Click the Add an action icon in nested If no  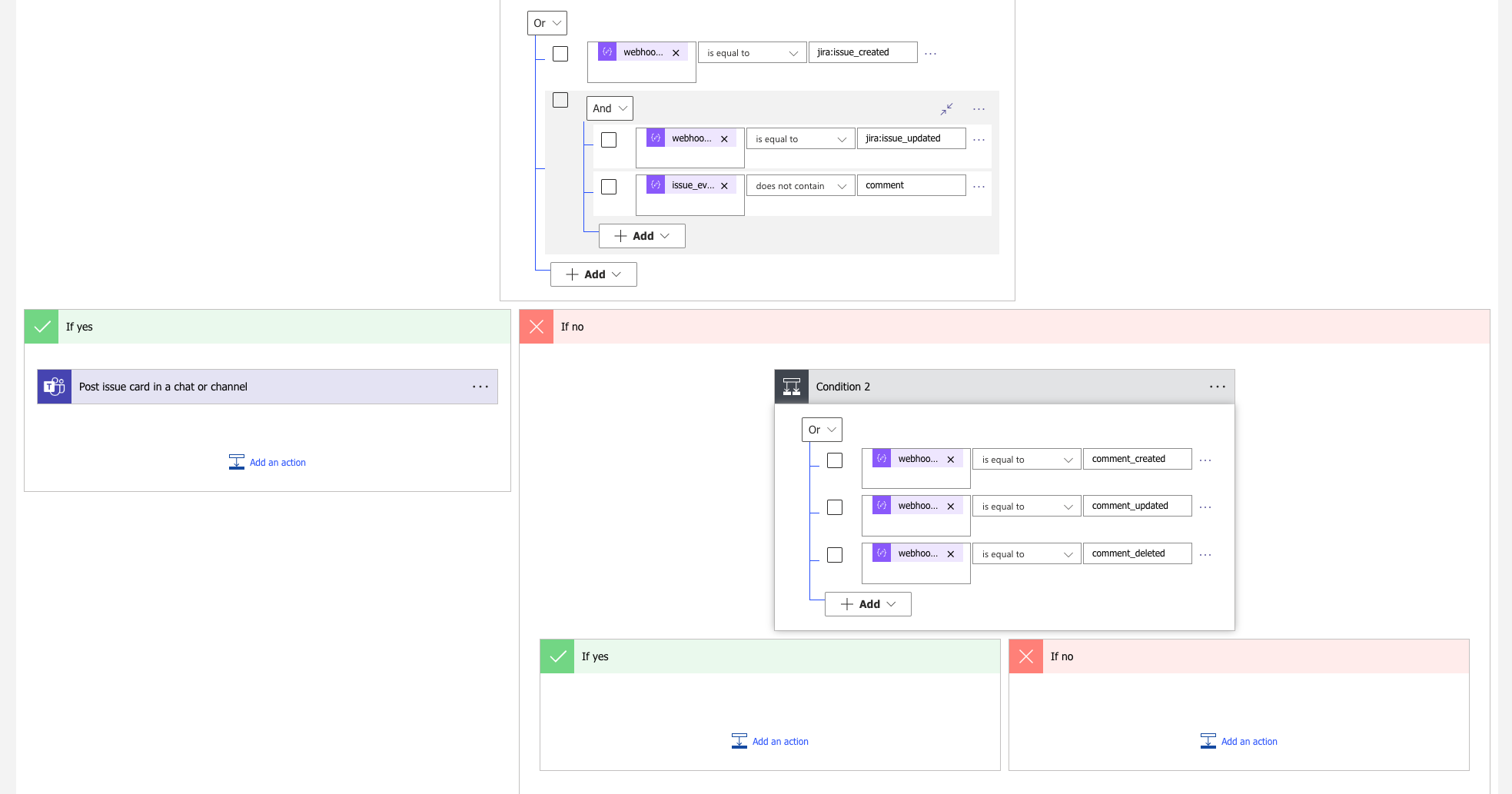(1208, 740)
